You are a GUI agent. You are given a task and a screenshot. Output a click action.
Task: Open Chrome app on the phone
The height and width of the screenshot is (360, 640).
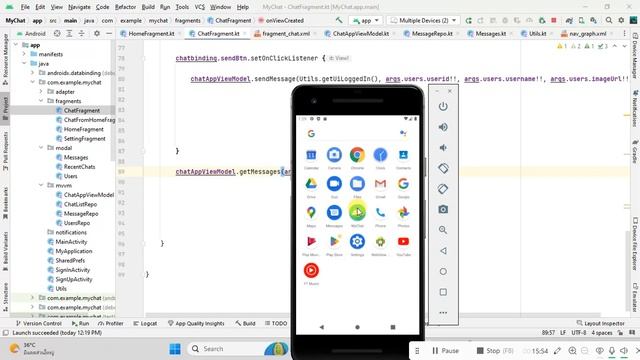(x=357, y=155)
